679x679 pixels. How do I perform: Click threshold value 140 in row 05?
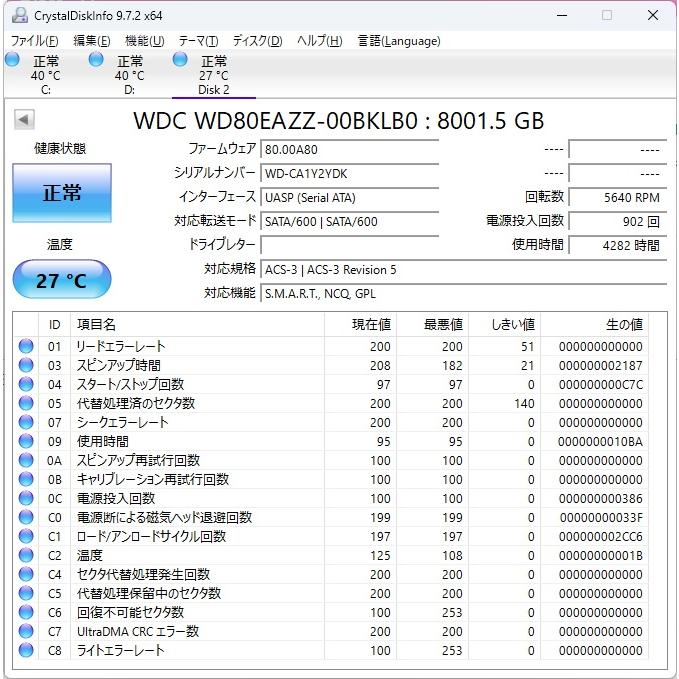(x=524, y=404)
